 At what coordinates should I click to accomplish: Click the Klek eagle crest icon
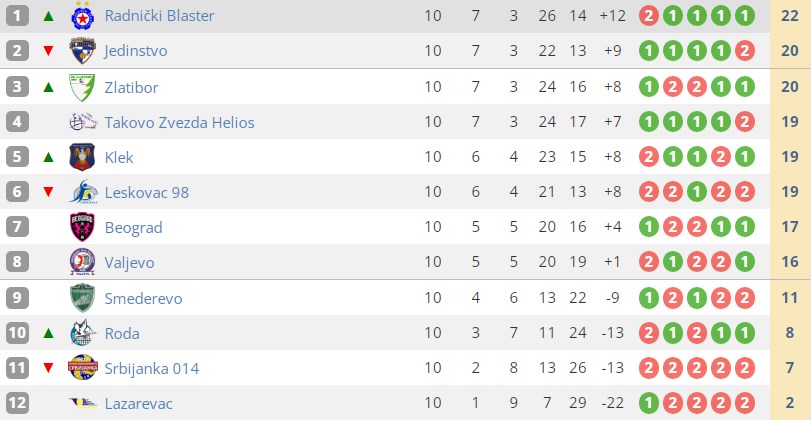coord(83,157)
